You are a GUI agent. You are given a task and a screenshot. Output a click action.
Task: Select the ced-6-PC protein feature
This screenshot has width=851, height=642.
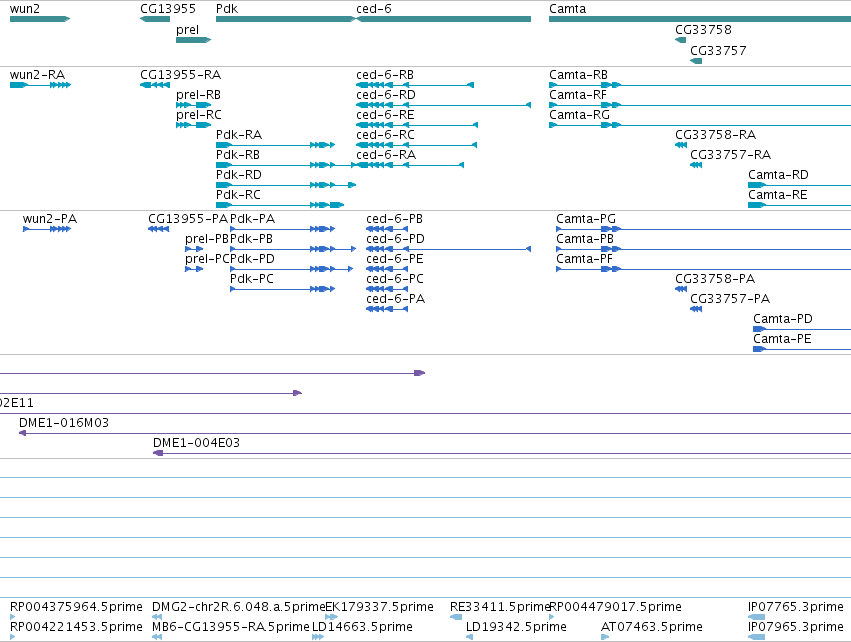(387, 289)
